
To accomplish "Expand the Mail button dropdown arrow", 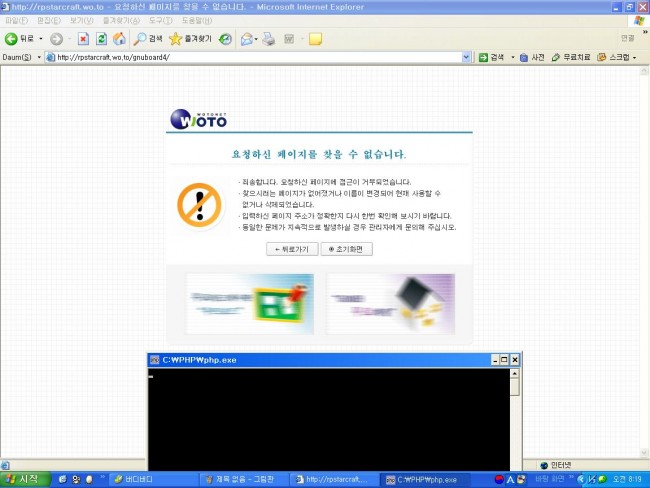I will click(256, 39).
